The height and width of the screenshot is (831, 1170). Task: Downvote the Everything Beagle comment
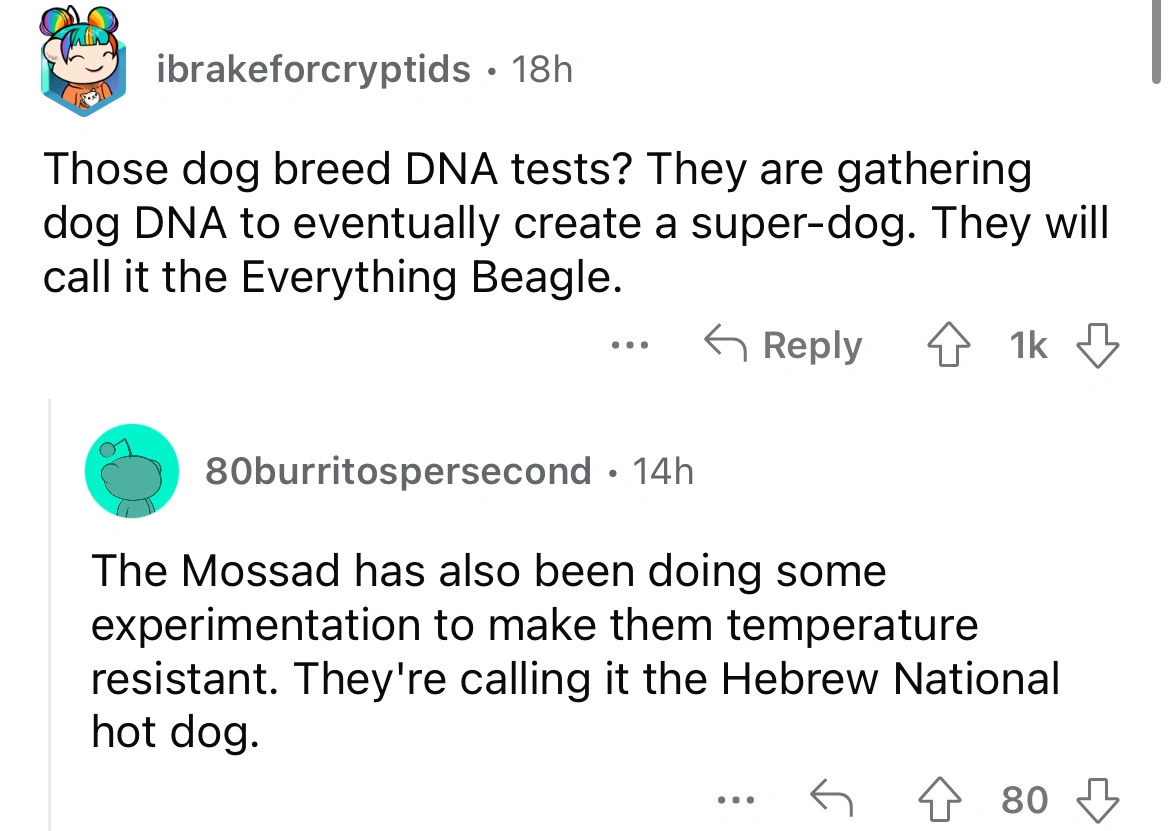1095,346
